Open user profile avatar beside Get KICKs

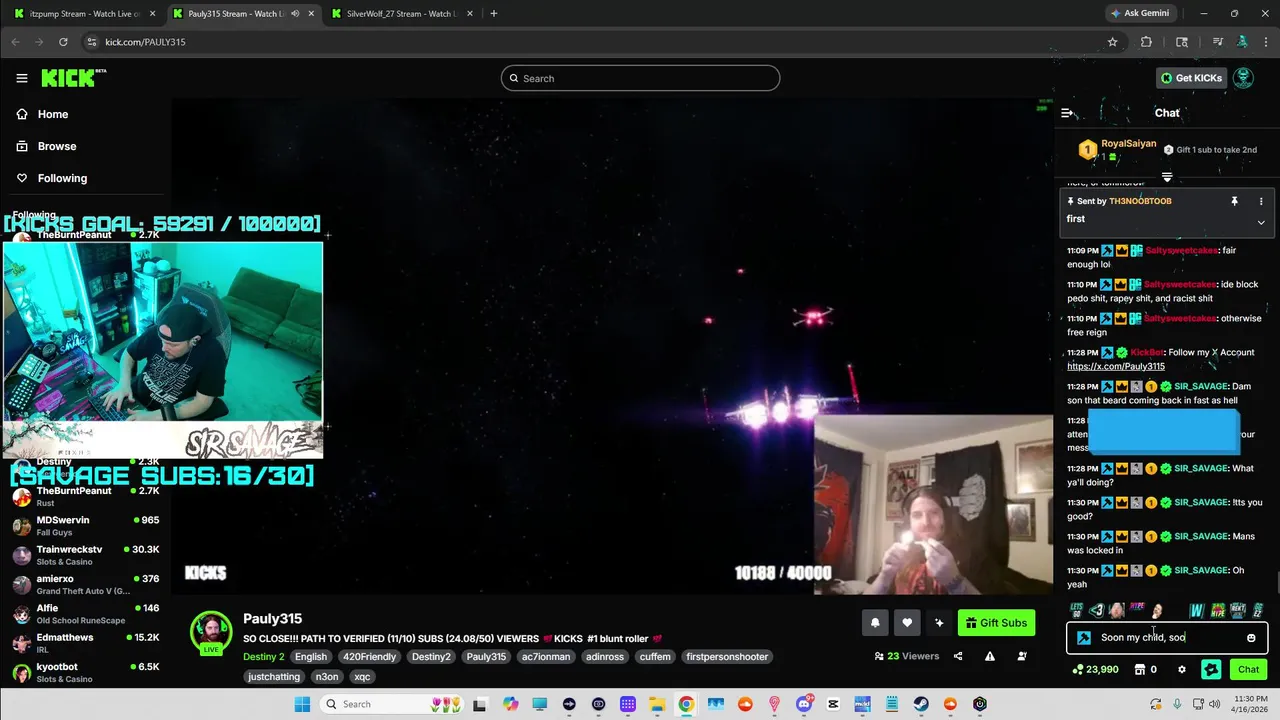click(x=1244, y=78)
